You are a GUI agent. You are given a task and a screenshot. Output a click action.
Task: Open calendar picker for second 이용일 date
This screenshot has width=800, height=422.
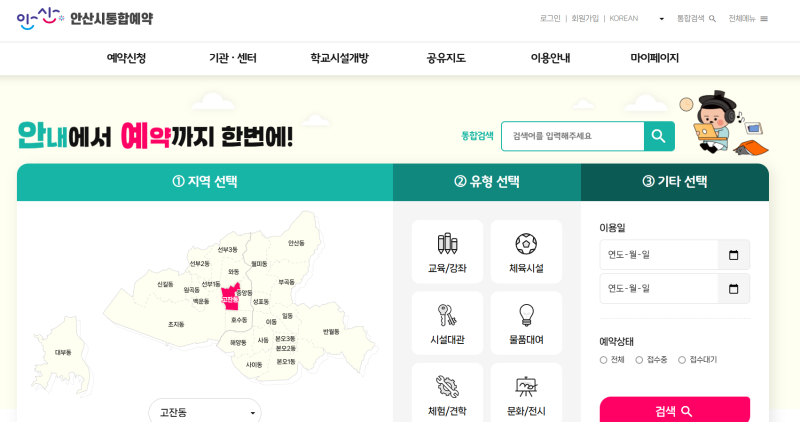[x=734, y=289]
